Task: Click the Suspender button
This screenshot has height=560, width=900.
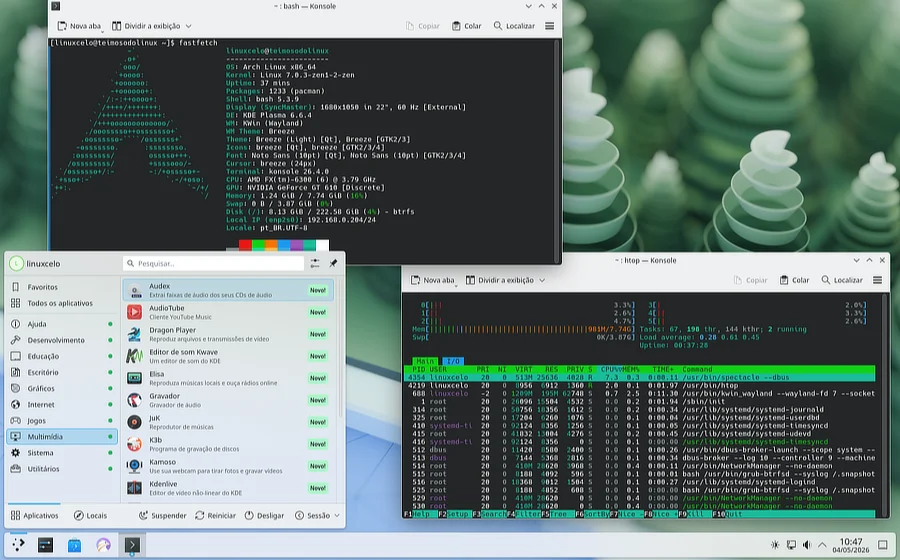Action: [x=162, y=515]
